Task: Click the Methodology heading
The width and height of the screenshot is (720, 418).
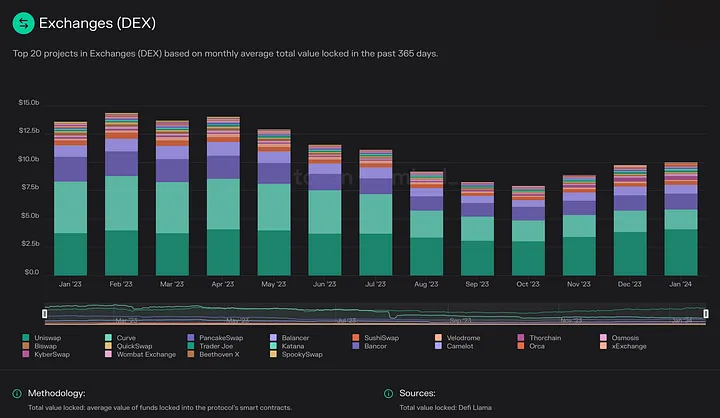Action: 56,393
